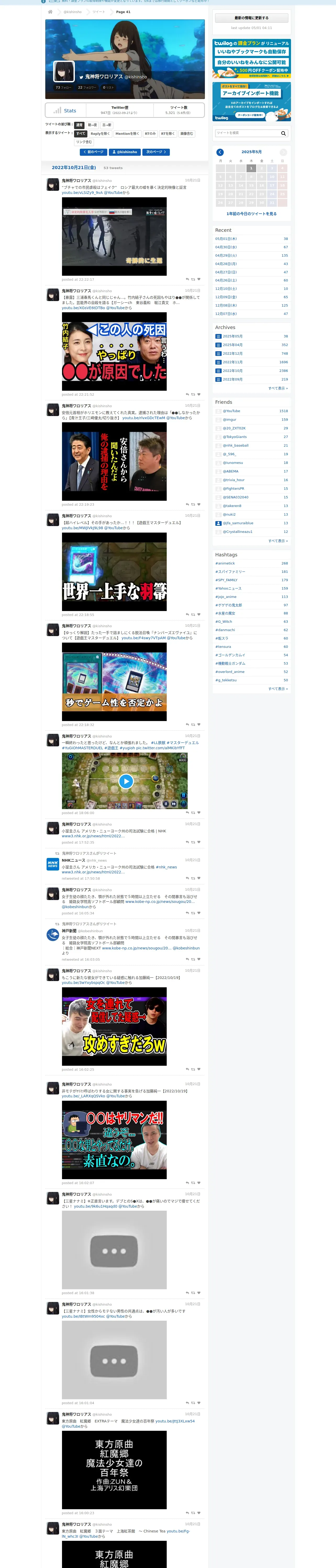Open the 東方原曲 紅魔郷 百年祭 thumbnail

(x=114, y=1470)
